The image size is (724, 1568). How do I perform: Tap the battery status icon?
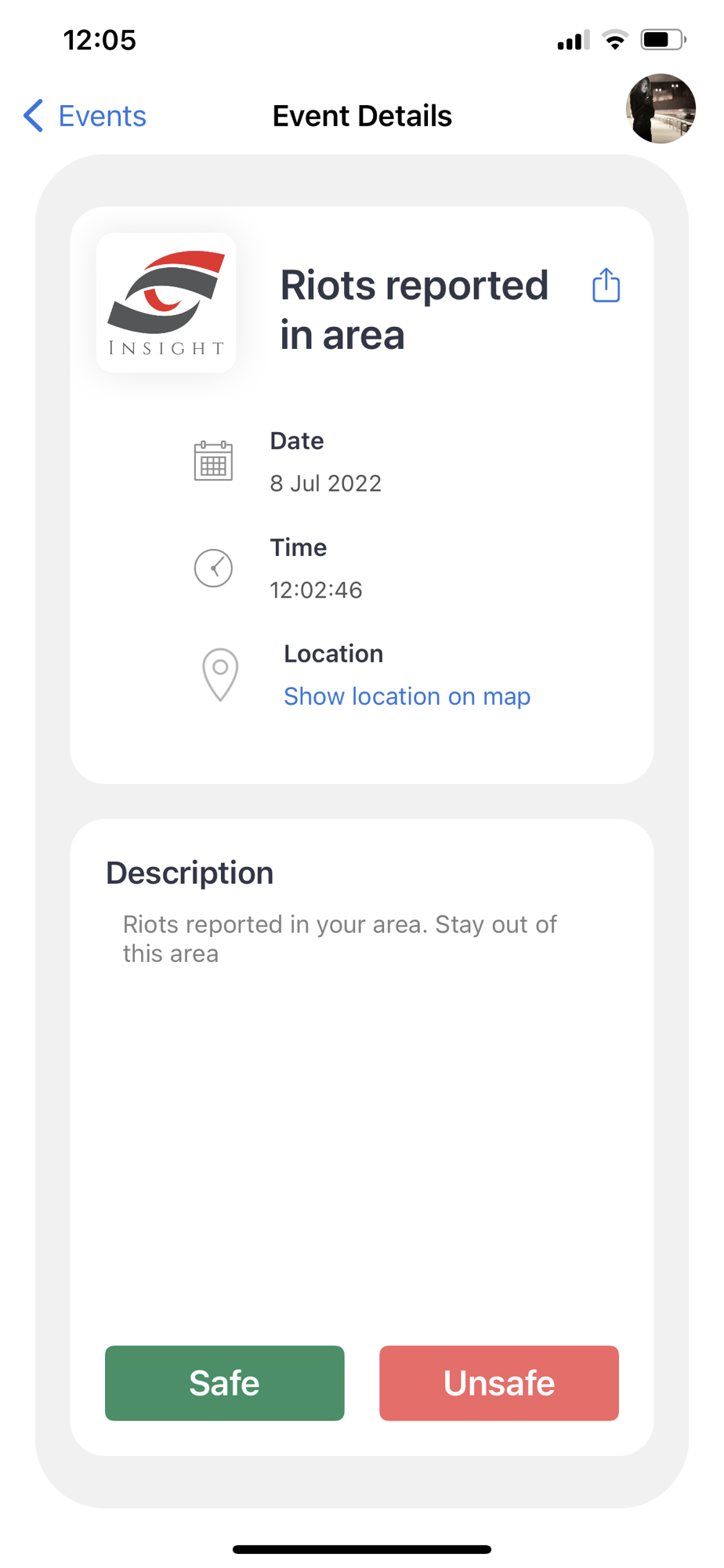click(x=663, y=39)
